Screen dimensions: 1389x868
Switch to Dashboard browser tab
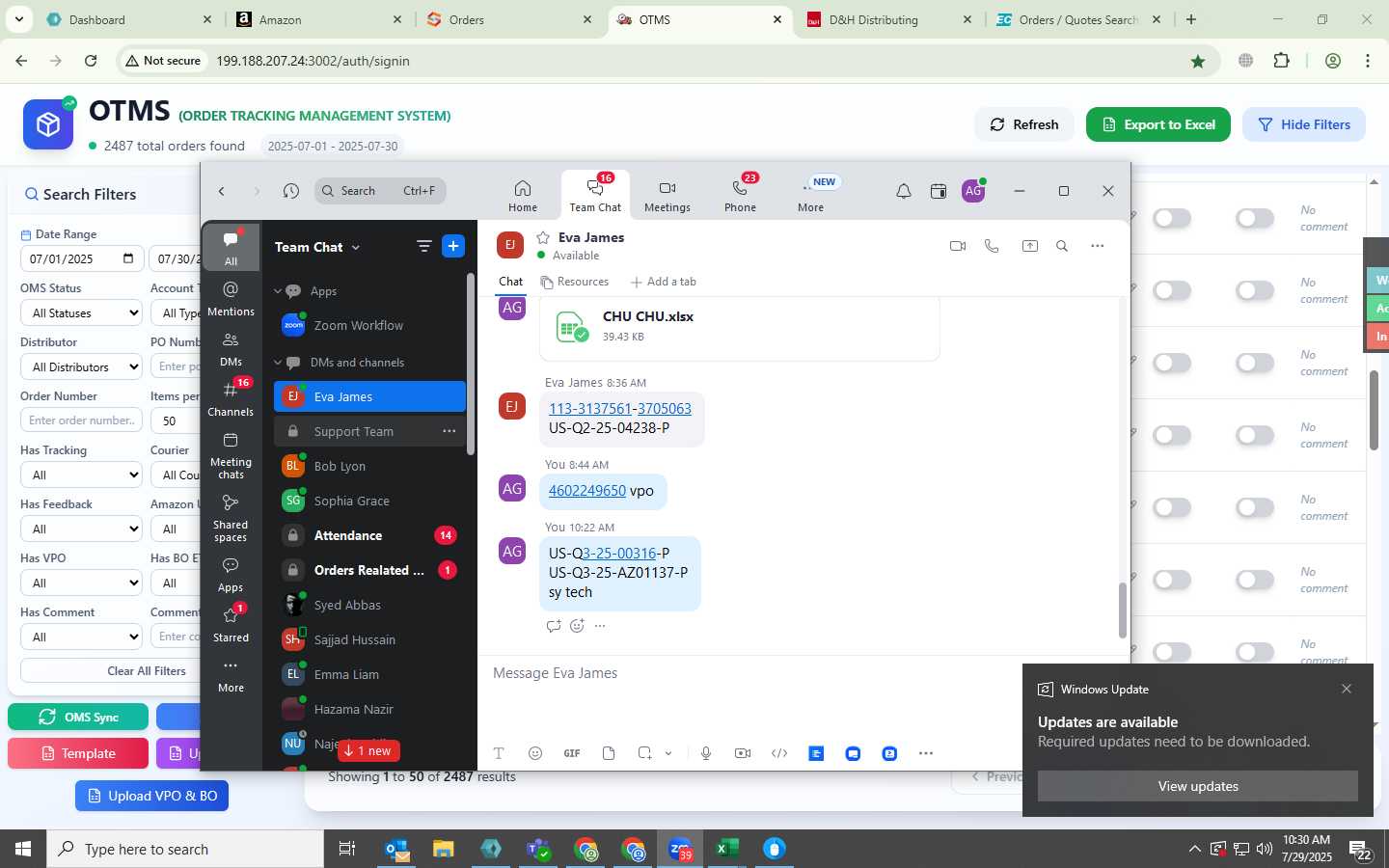pyautogui.click(x=130, y=19)
